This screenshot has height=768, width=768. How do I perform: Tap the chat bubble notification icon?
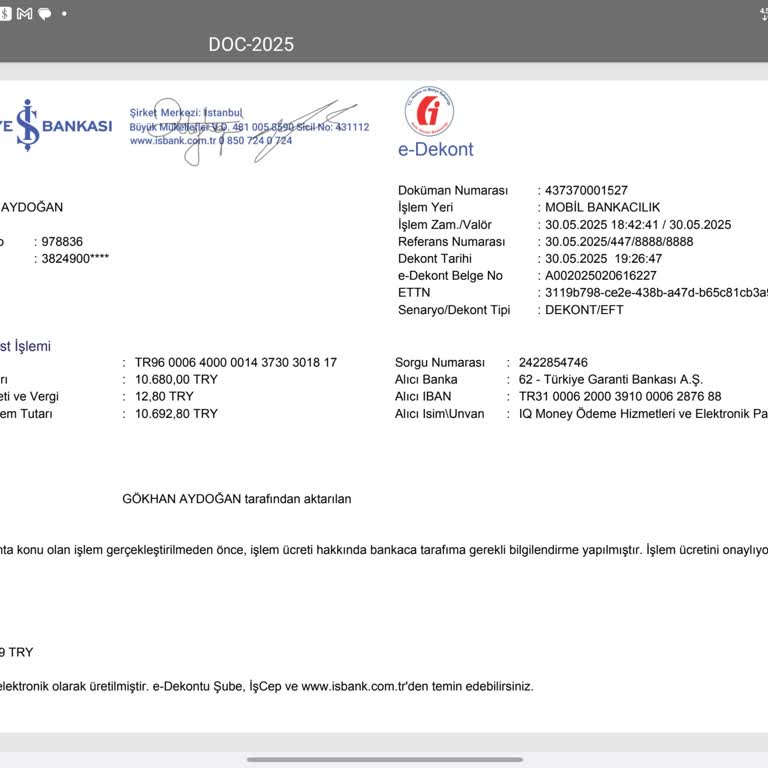pos(45,14)
